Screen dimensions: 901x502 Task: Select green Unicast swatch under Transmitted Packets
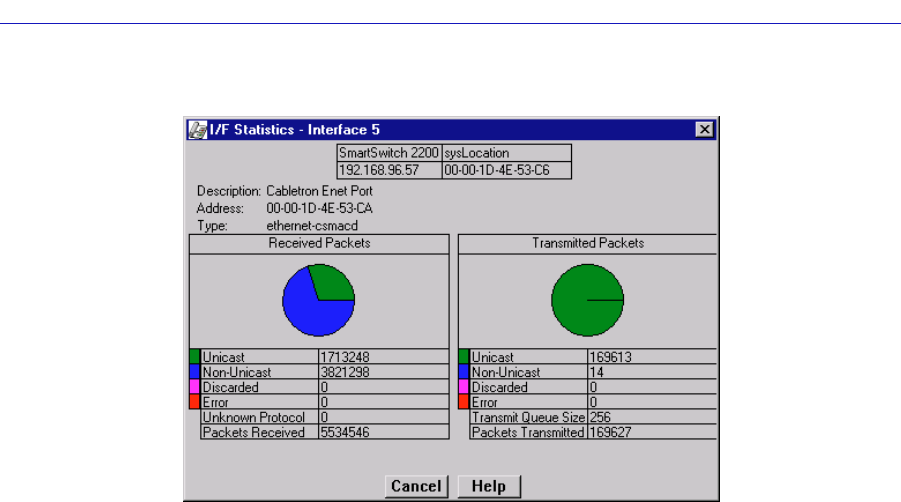pyautogui.click(x=464, y=356)
